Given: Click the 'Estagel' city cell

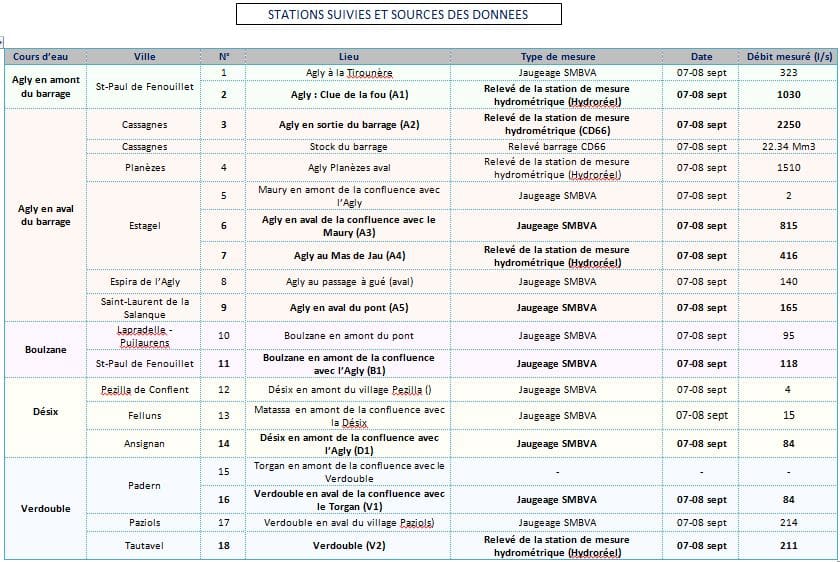Looking at the screenshot, I should 145,226.
